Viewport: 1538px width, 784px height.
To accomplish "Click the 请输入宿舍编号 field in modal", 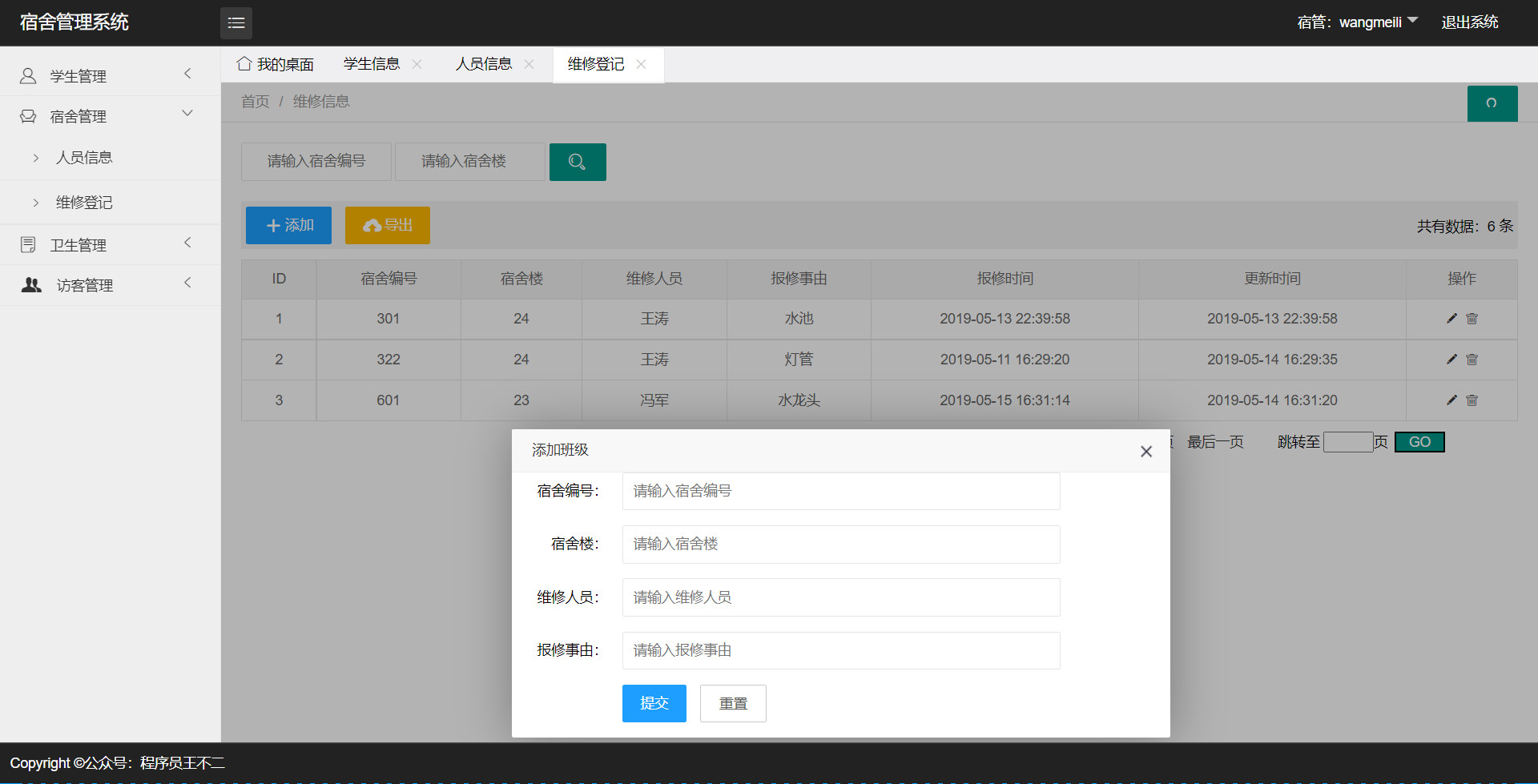I will tap(840, 491).
